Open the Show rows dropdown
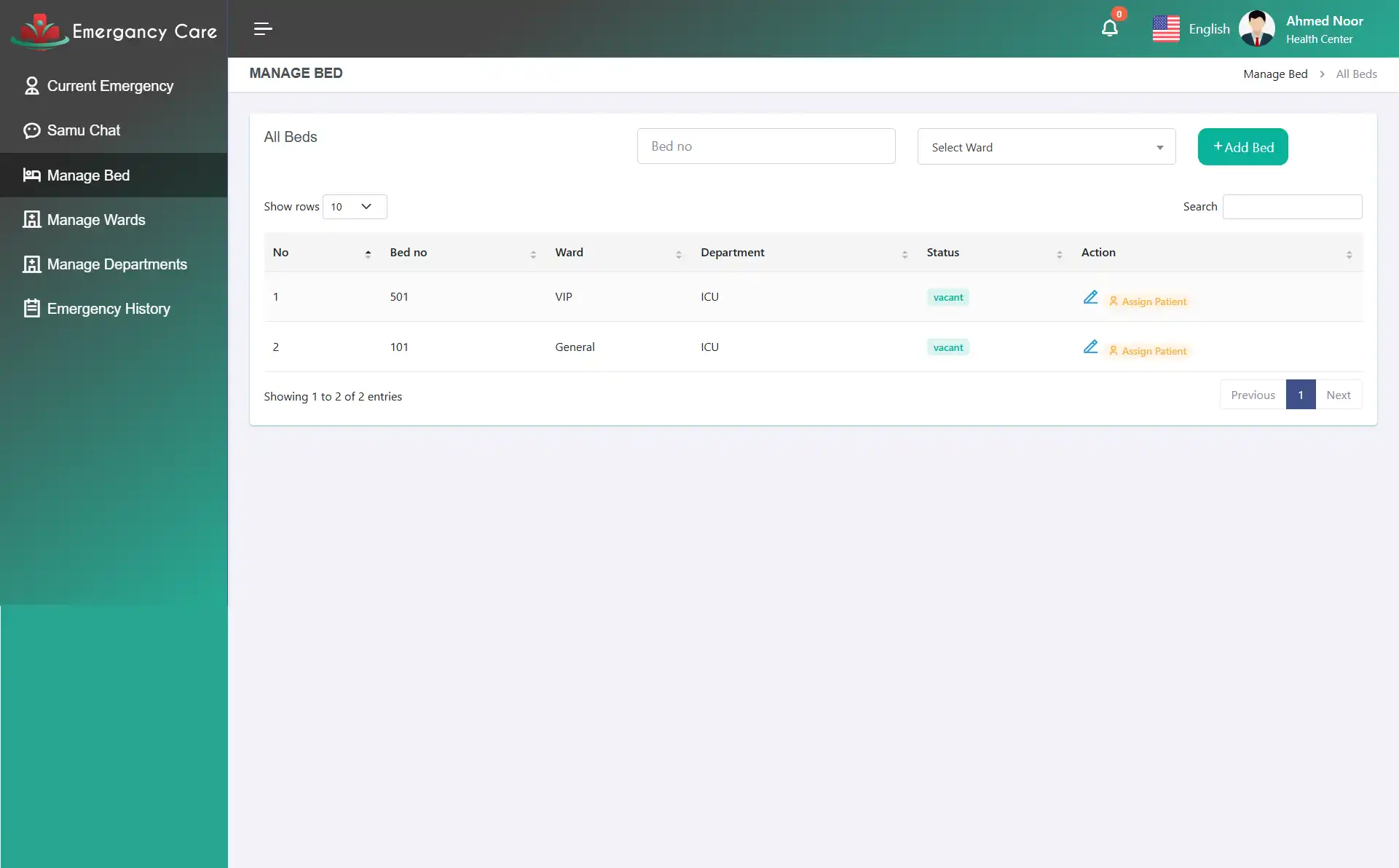 pyautogui.click(x=354, y=207)
